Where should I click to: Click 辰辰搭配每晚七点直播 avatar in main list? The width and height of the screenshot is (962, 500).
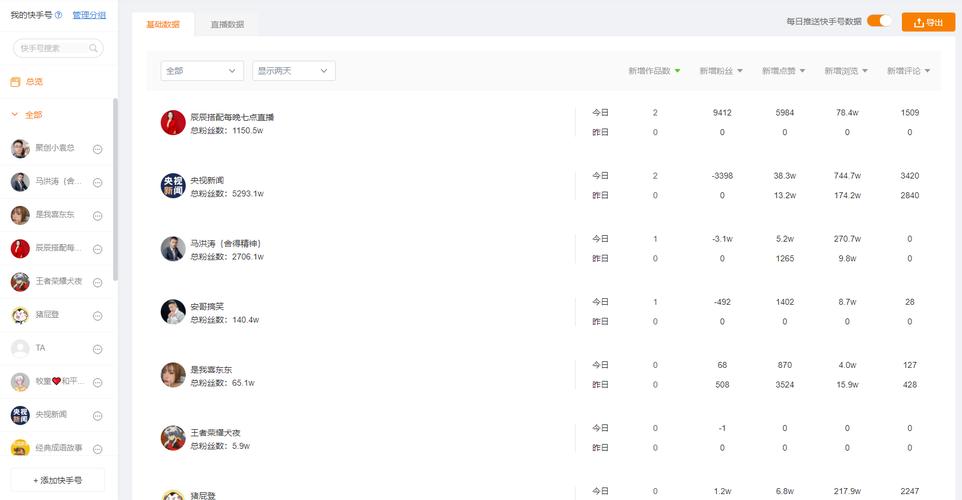(x=173, y=123)
